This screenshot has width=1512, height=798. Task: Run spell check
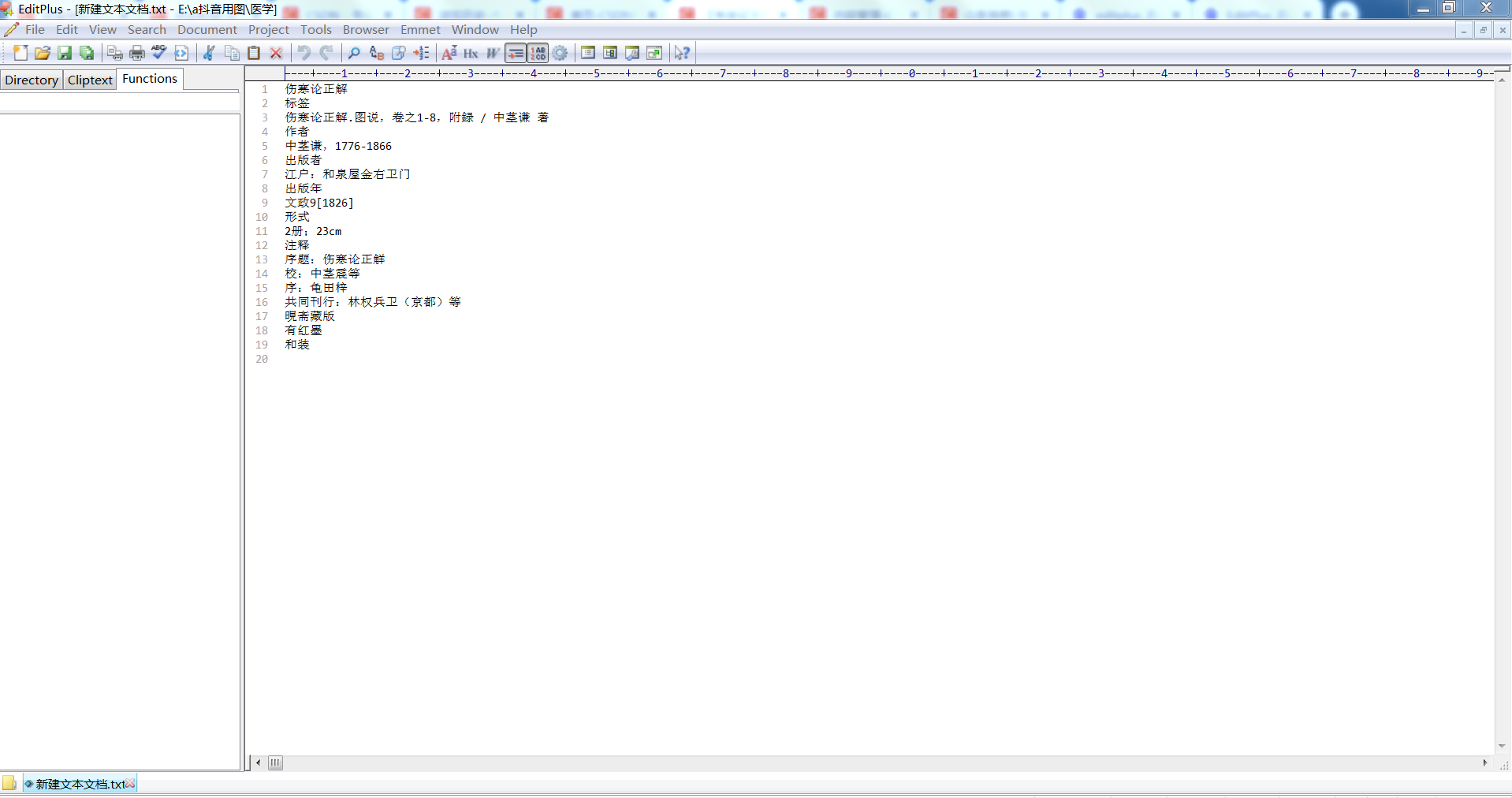click(x=159, y=53)
